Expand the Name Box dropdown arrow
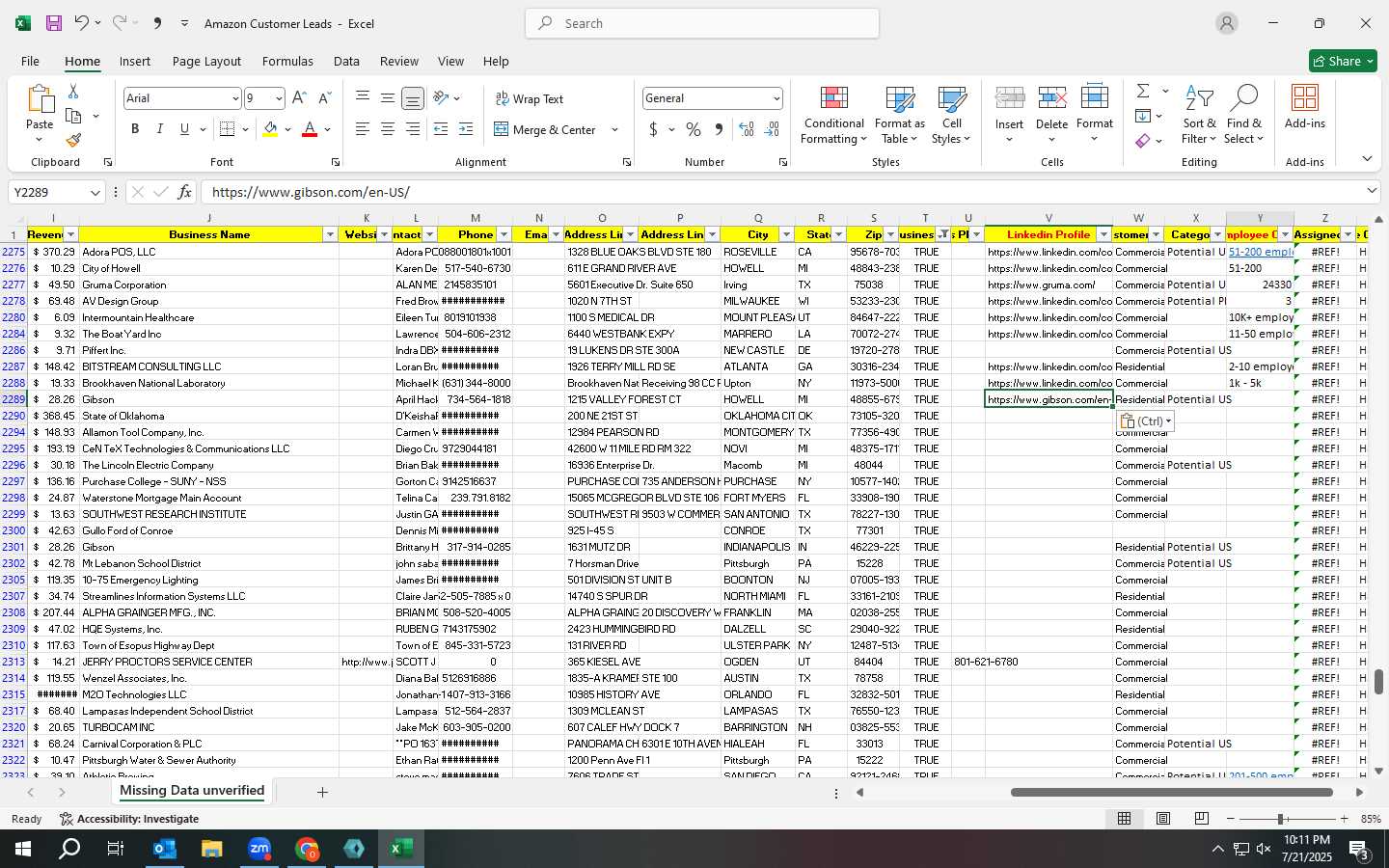1389x868 pixels. point(95,192)
